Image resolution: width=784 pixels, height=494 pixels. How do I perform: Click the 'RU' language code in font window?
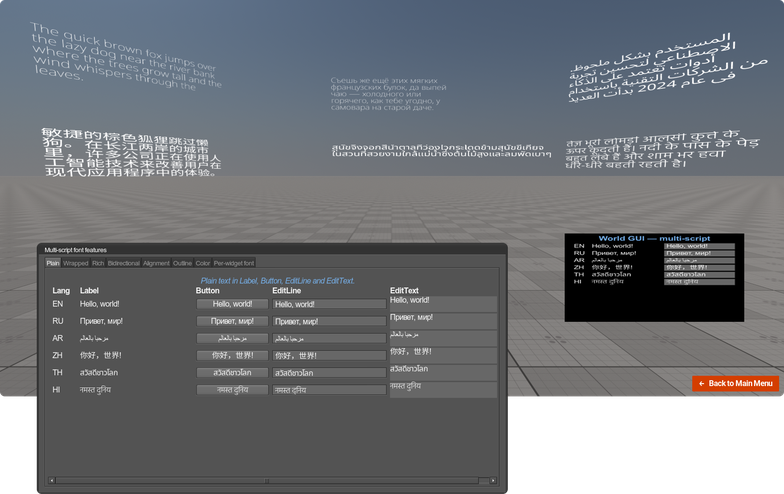point(58,321)
